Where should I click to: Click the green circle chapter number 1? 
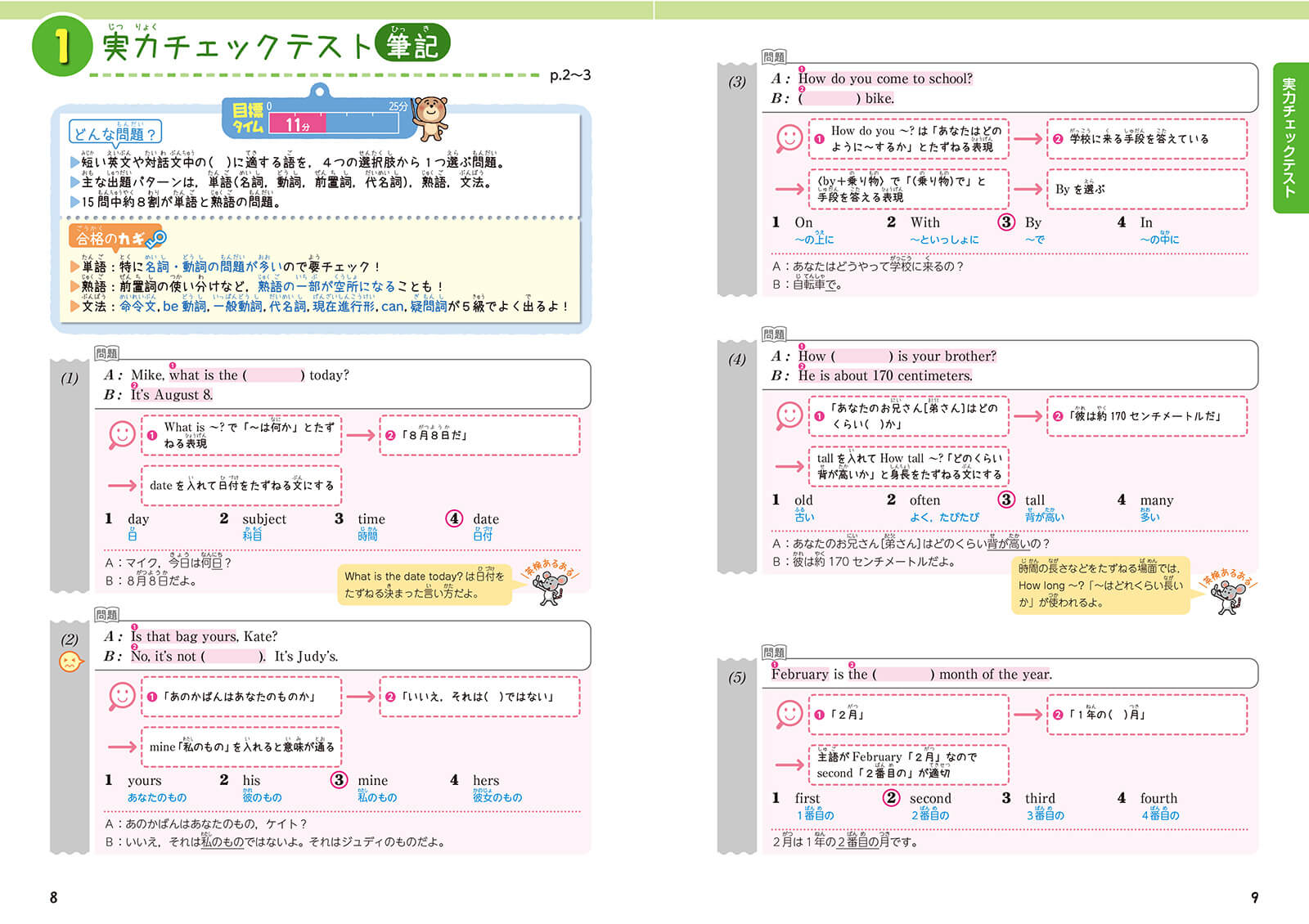[62, 46]
